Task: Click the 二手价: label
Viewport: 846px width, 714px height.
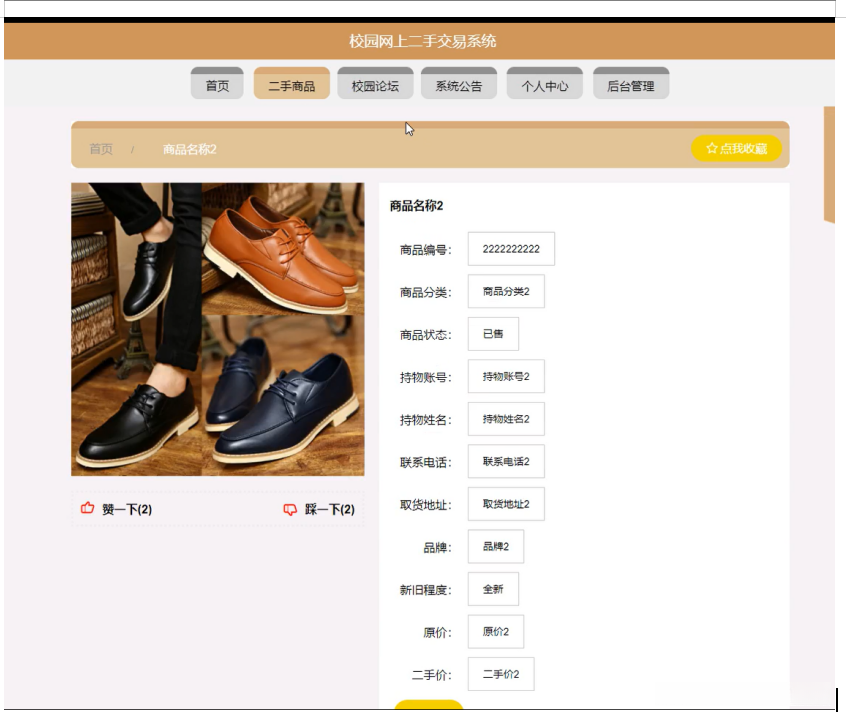Action: point(432,675)
